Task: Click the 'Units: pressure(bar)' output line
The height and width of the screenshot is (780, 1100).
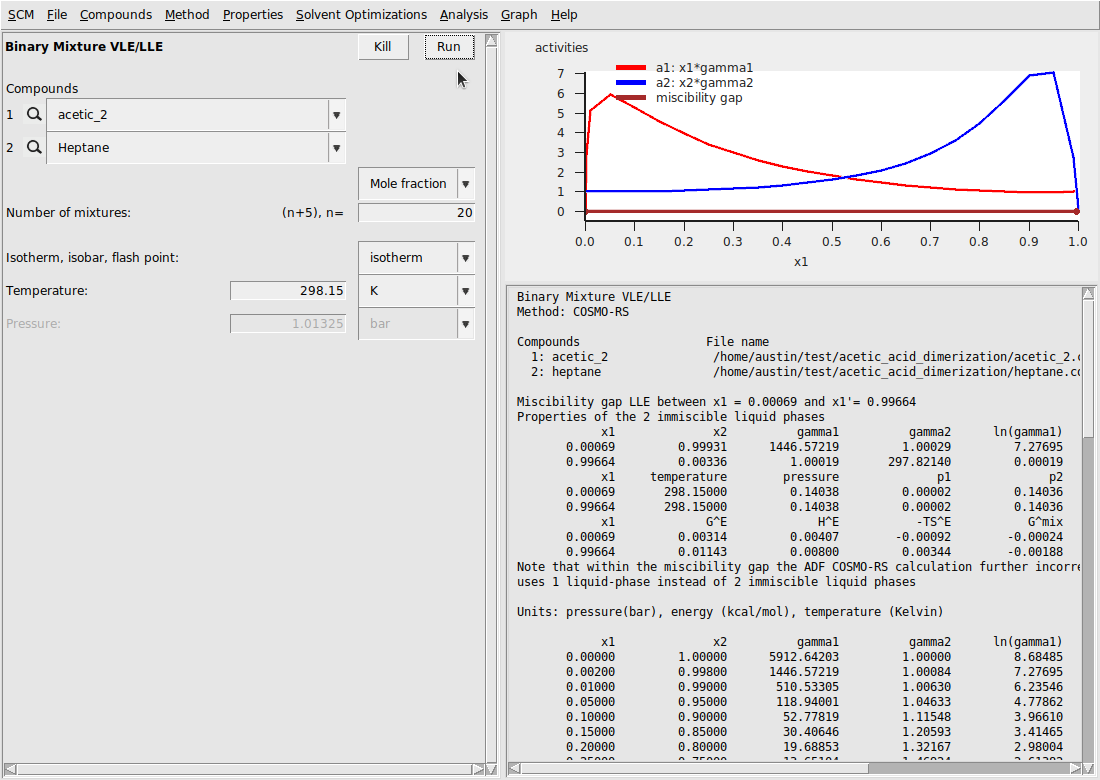Action: click(730, 612)
